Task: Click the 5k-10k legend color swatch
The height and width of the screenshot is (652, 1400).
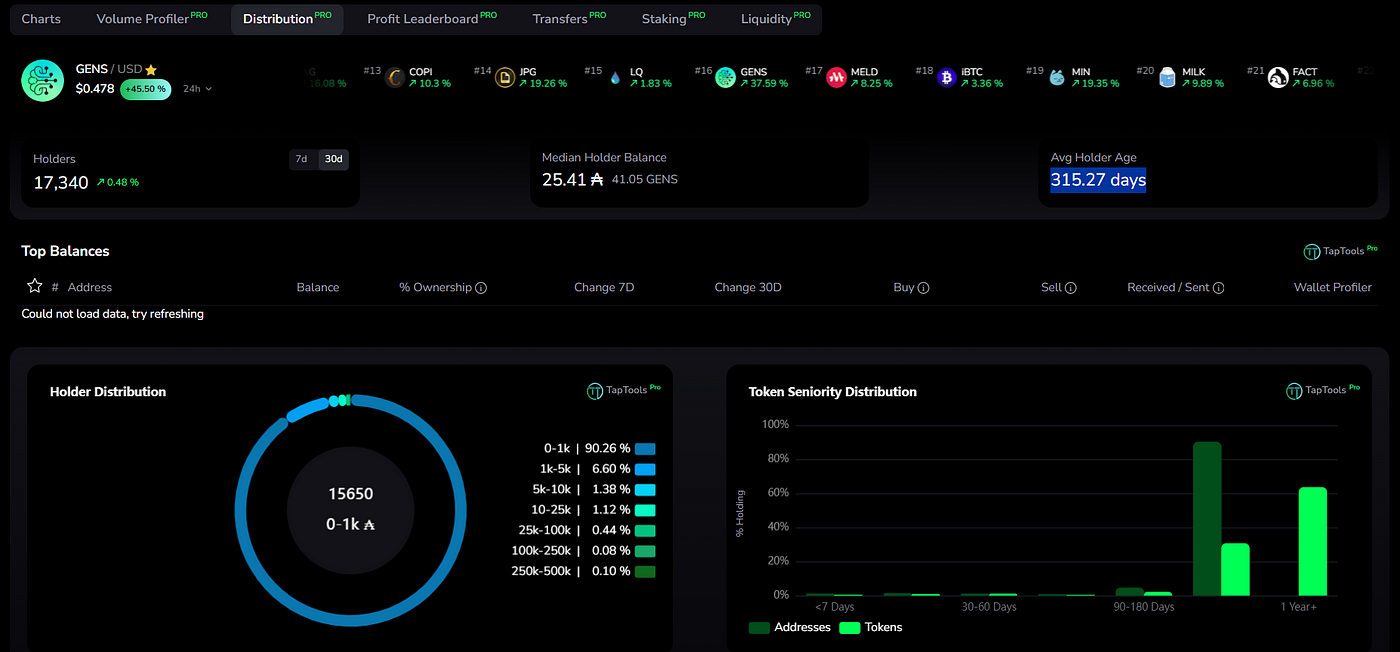Action: coord(645,490)
